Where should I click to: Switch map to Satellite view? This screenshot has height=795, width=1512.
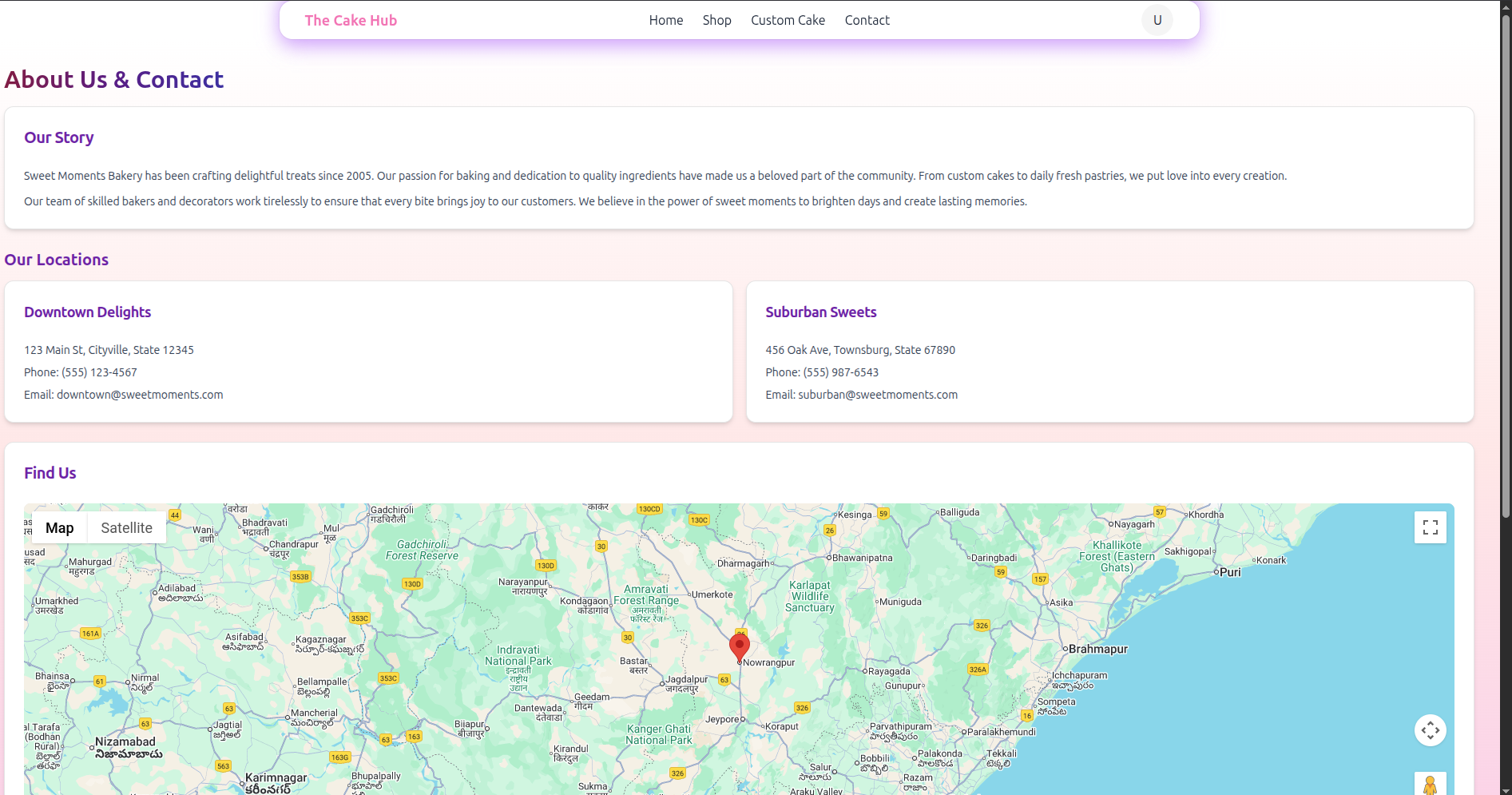coord(126,527)
